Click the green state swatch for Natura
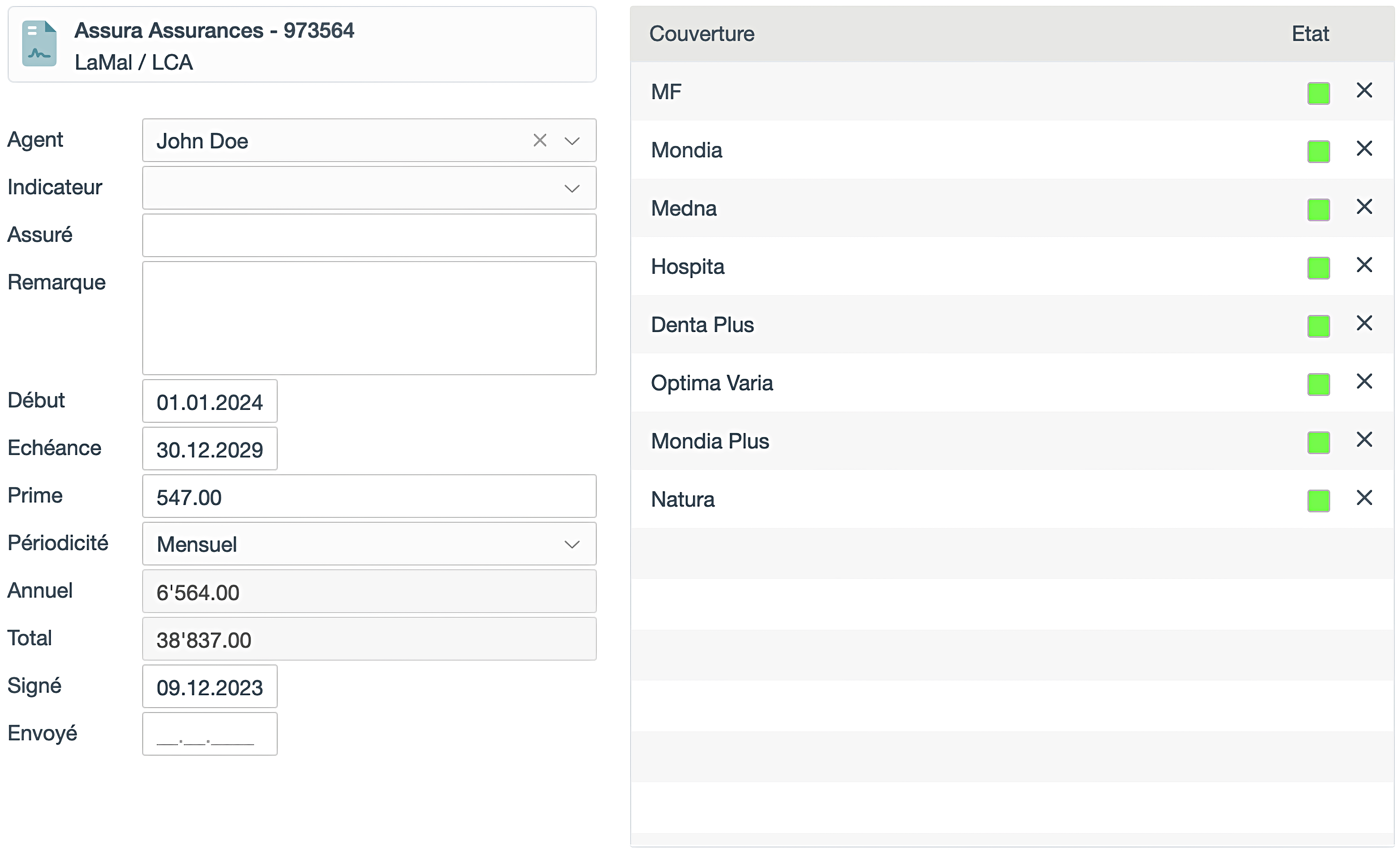 (x=1319, y=501)
